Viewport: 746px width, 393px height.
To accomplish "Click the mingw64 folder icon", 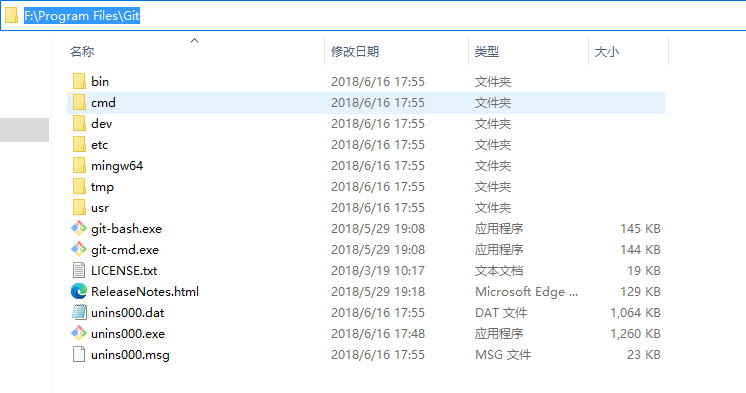I will click(79, 165).
